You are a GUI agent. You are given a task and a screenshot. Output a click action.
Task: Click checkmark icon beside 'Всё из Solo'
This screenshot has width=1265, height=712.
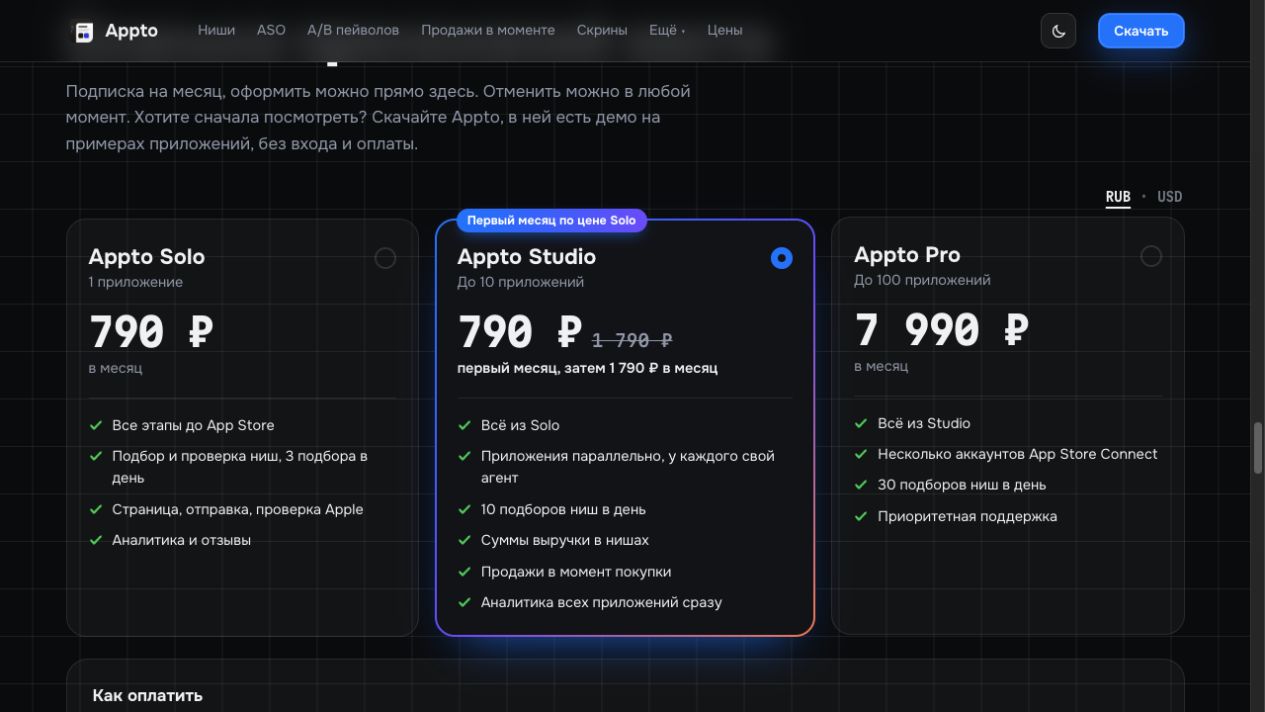[464, 425]
